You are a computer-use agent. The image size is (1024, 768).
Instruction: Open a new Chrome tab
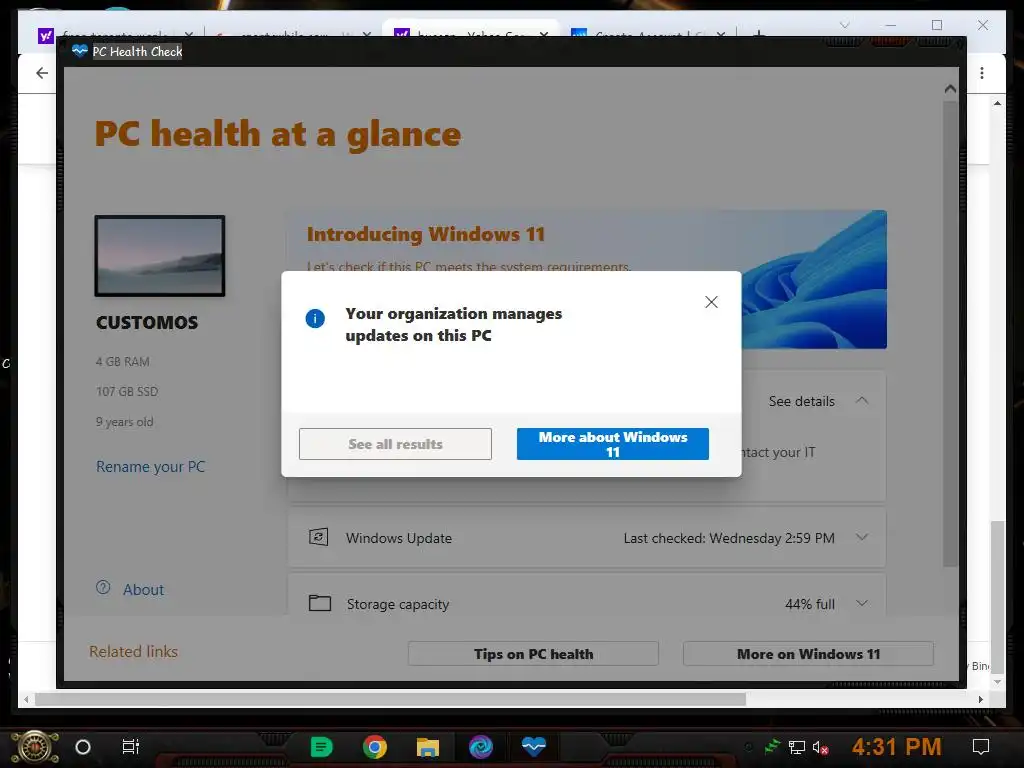pyautogui.click(x=758, y=33)
